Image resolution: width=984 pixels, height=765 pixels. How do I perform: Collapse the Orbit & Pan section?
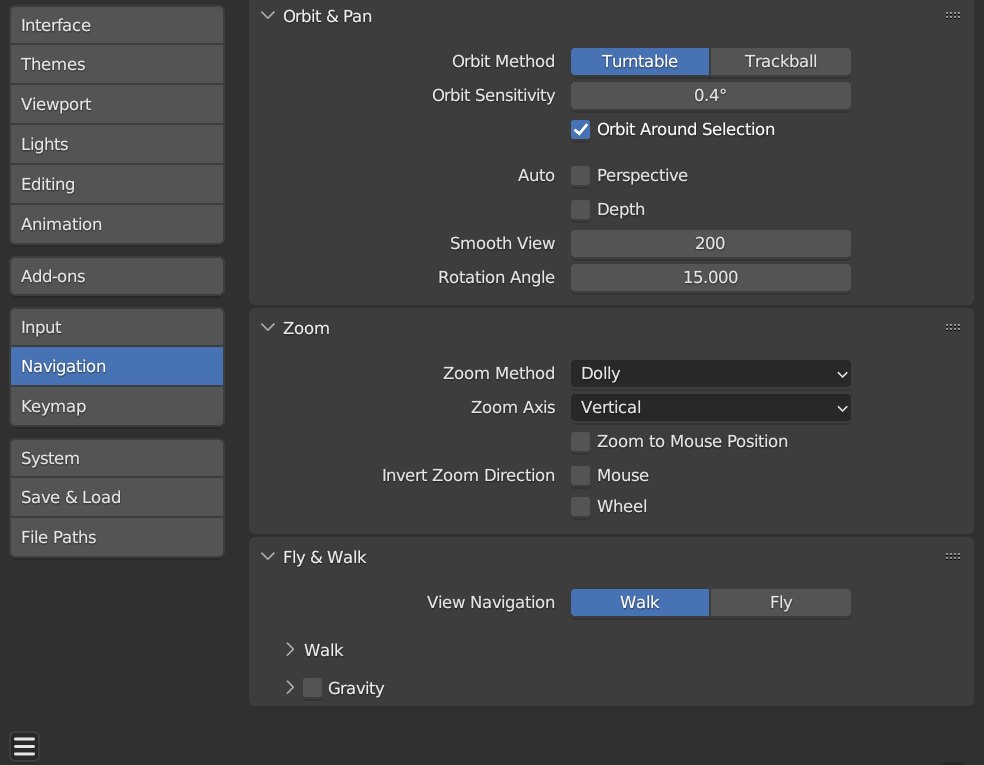tap(267, 16)
